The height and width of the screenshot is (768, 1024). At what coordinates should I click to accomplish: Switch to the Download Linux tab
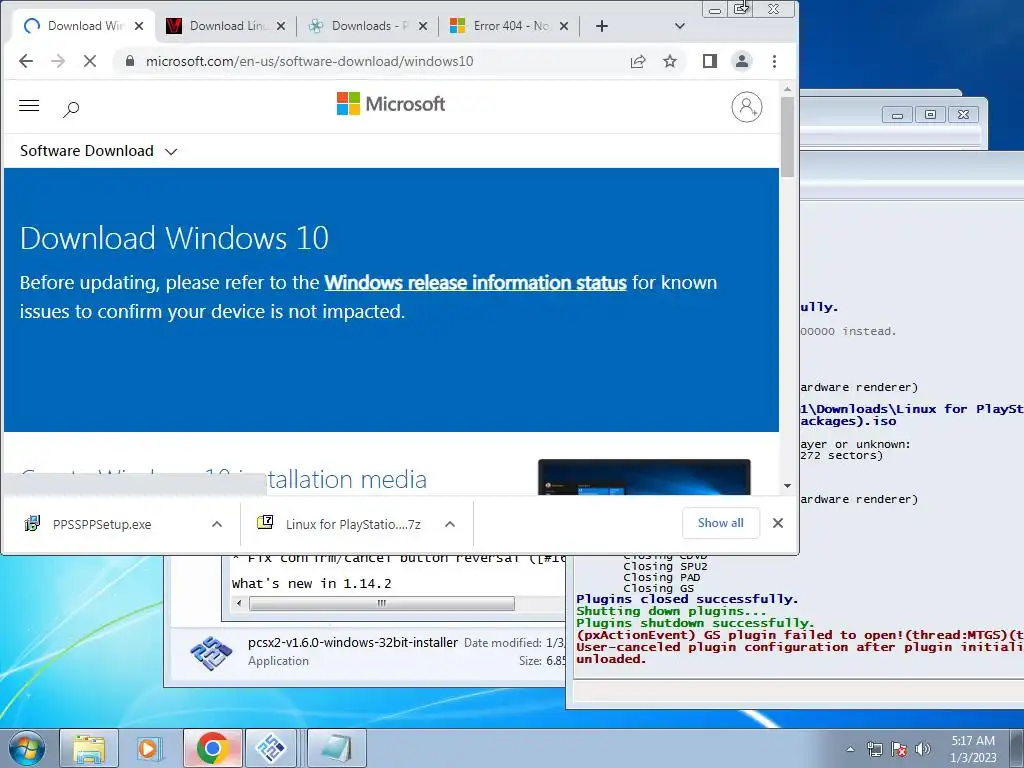(x=226, y=26)
